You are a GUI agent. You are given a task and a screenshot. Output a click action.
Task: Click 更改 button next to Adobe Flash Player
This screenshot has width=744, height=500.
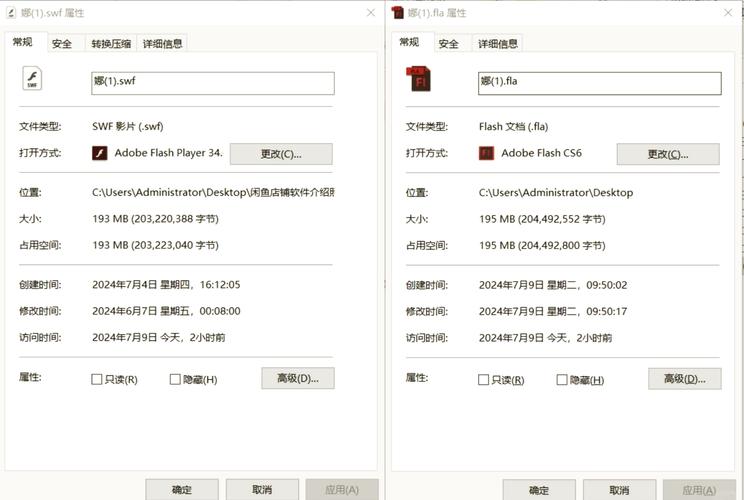tap(281, 154)
